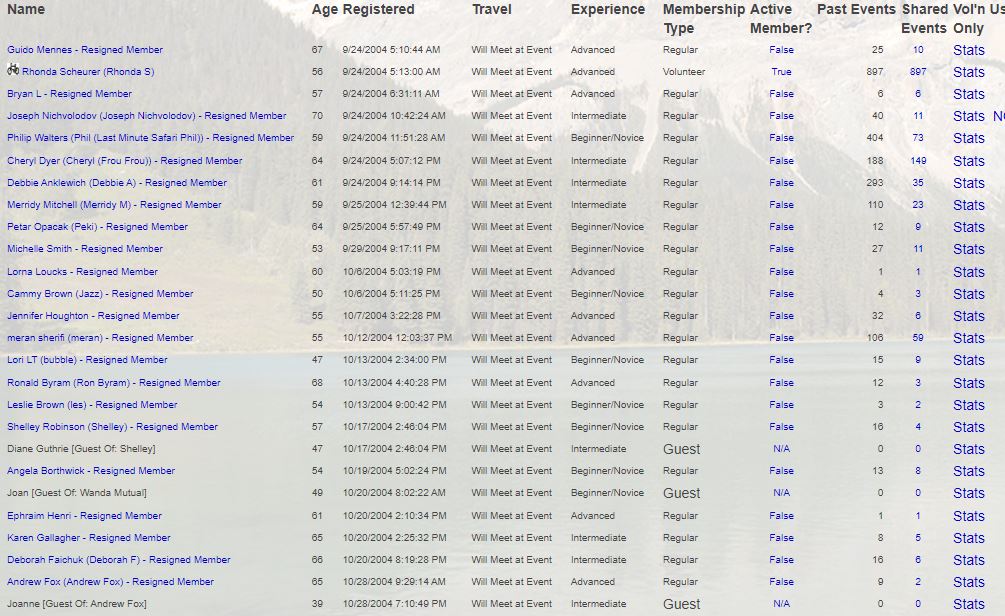Image resolution: width=1005 pixels, height=616 pixels.
Task: Open Jennifer Houghton member link
Action: point(93,316)
